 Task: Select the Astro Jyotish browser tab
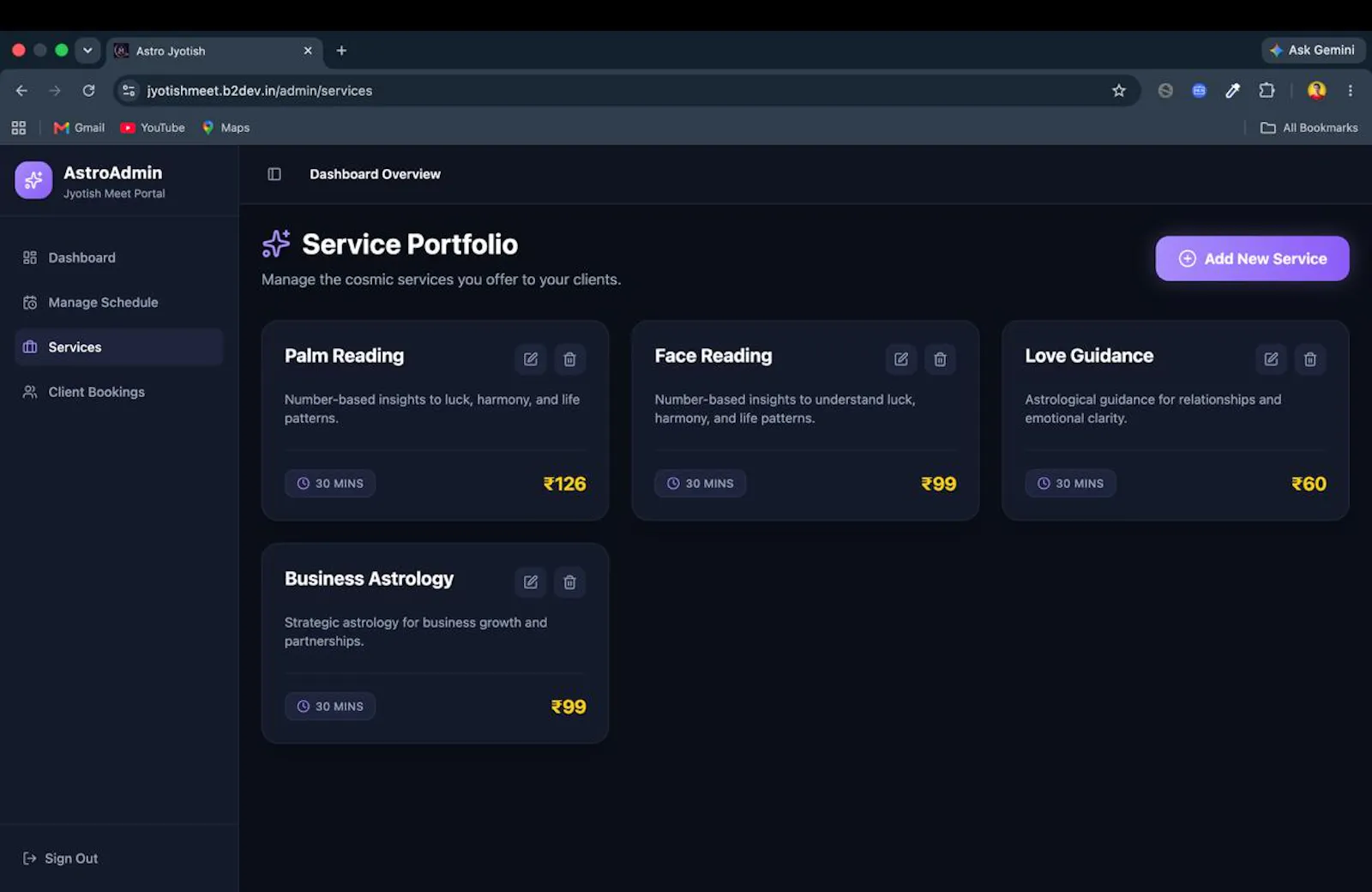[x=214, y=51]
